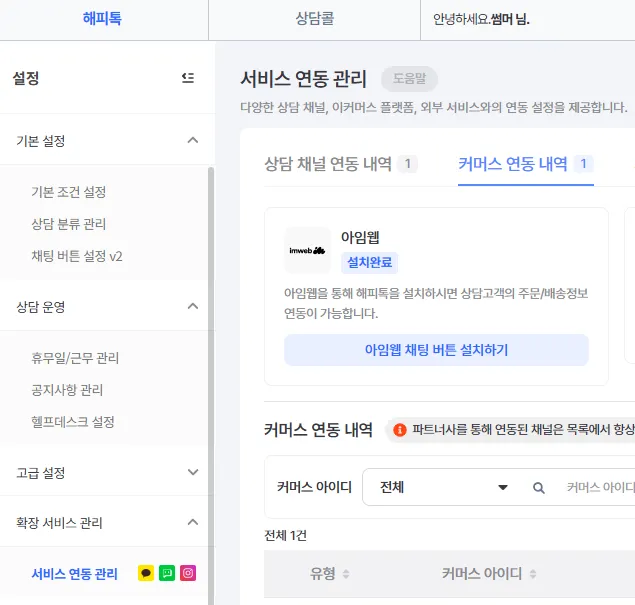Screen dimensions: 635x605
Task: Collapse the 설정 sidebar with the fold icon
Action: [x=188, y=77]
